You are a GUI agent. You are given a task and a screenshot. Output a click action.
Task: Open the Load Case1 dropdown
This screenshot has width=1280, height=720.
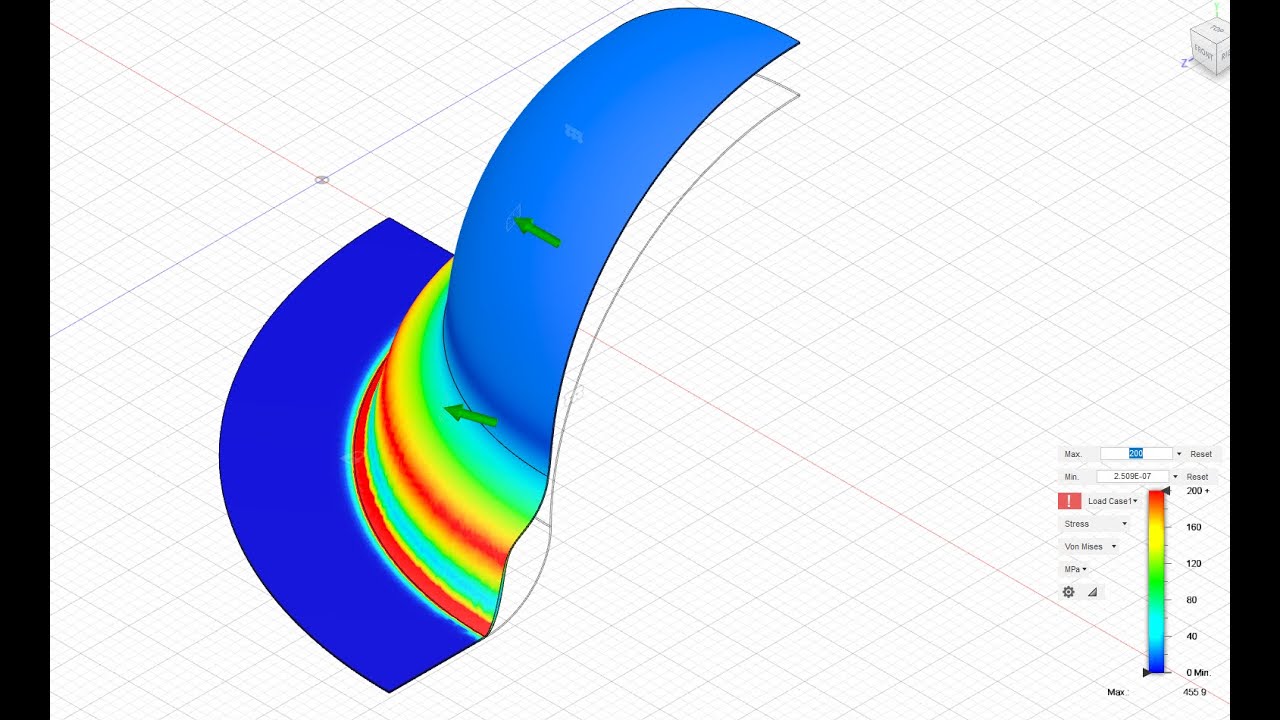[1112, 501]
